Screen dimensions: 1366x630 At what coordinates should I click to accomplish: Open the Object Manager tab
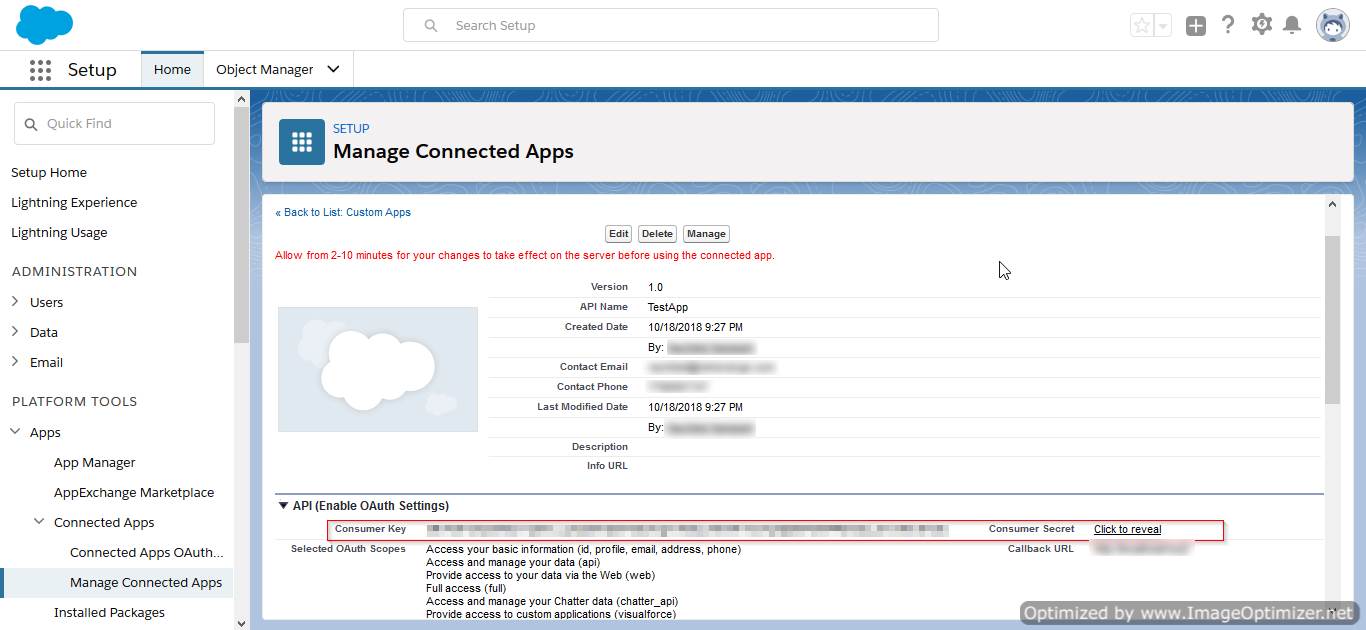tap(265, 70)
